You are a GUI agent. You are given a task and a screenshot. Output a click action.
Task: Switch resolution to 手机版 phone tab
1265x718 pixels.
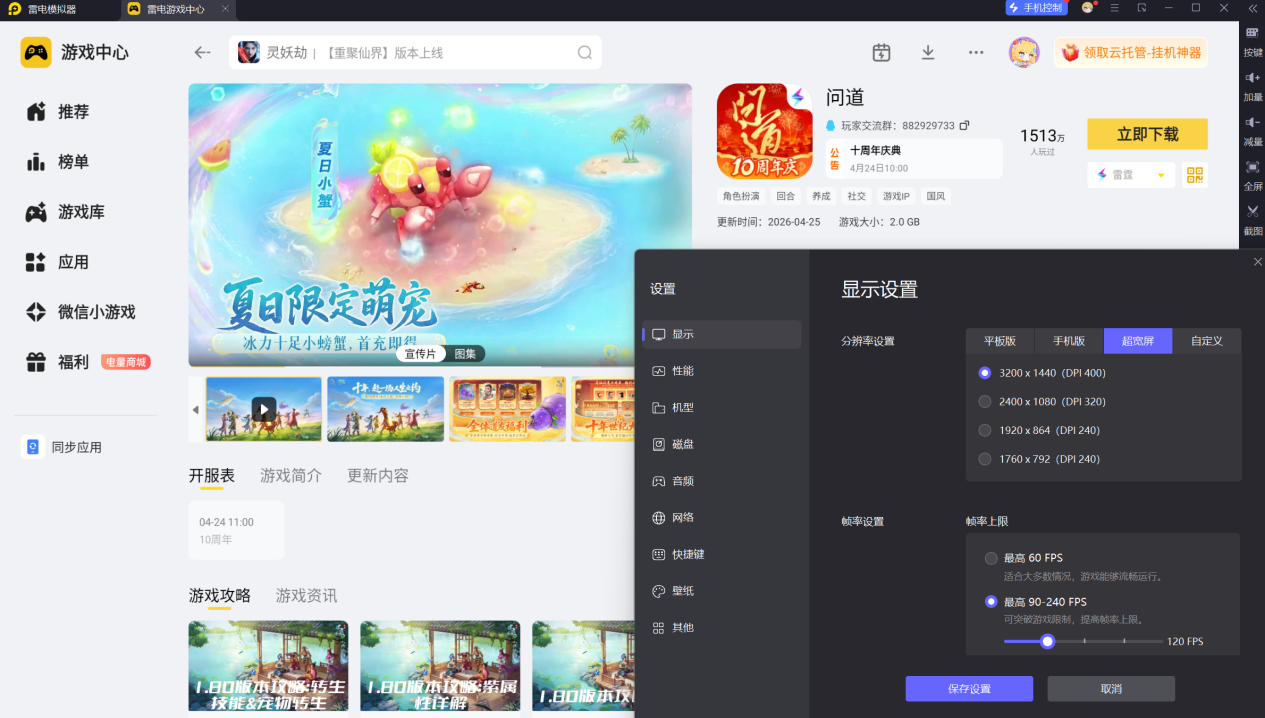[x=1069, y=341]
